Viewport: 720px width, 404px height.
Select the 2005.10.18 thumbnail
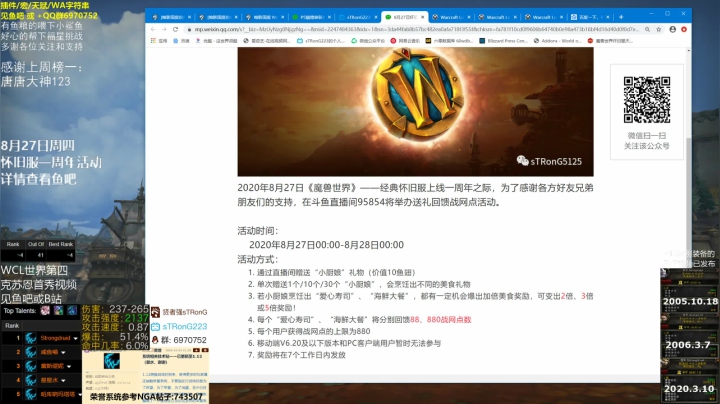(x=690, y=290)
